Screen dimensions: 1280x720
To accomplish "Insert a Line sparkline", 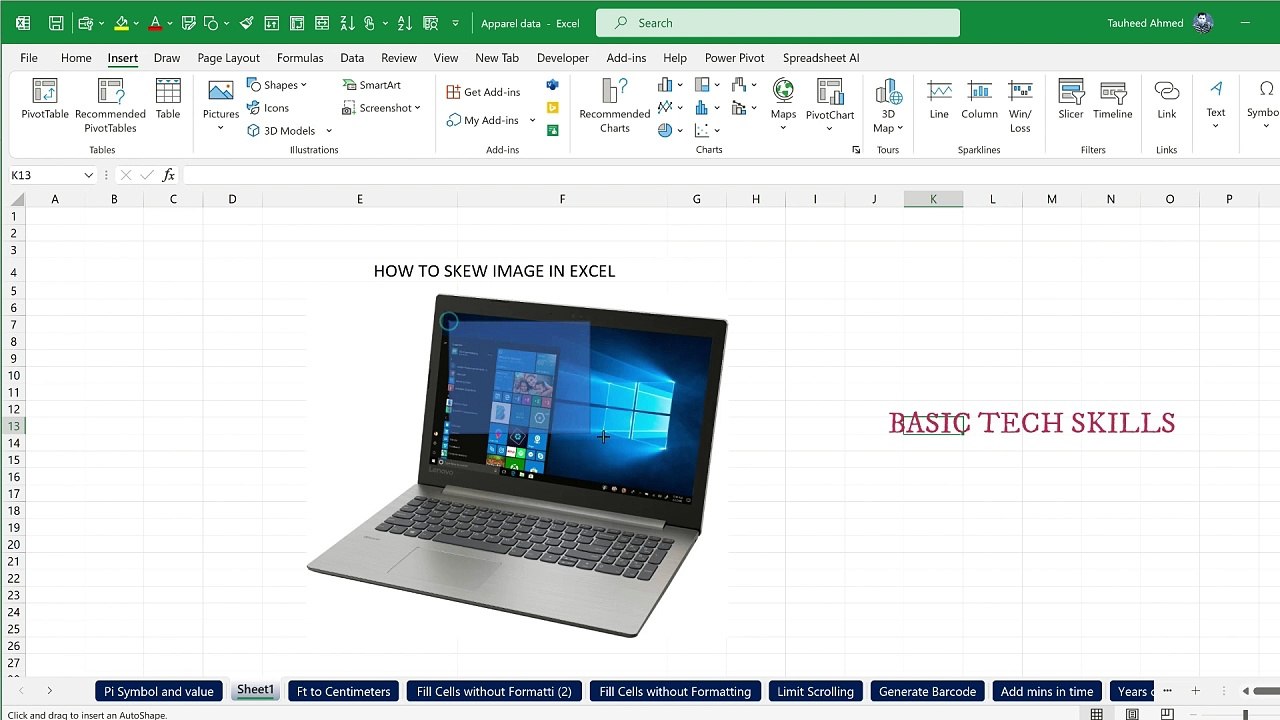I will click(939, 100).
